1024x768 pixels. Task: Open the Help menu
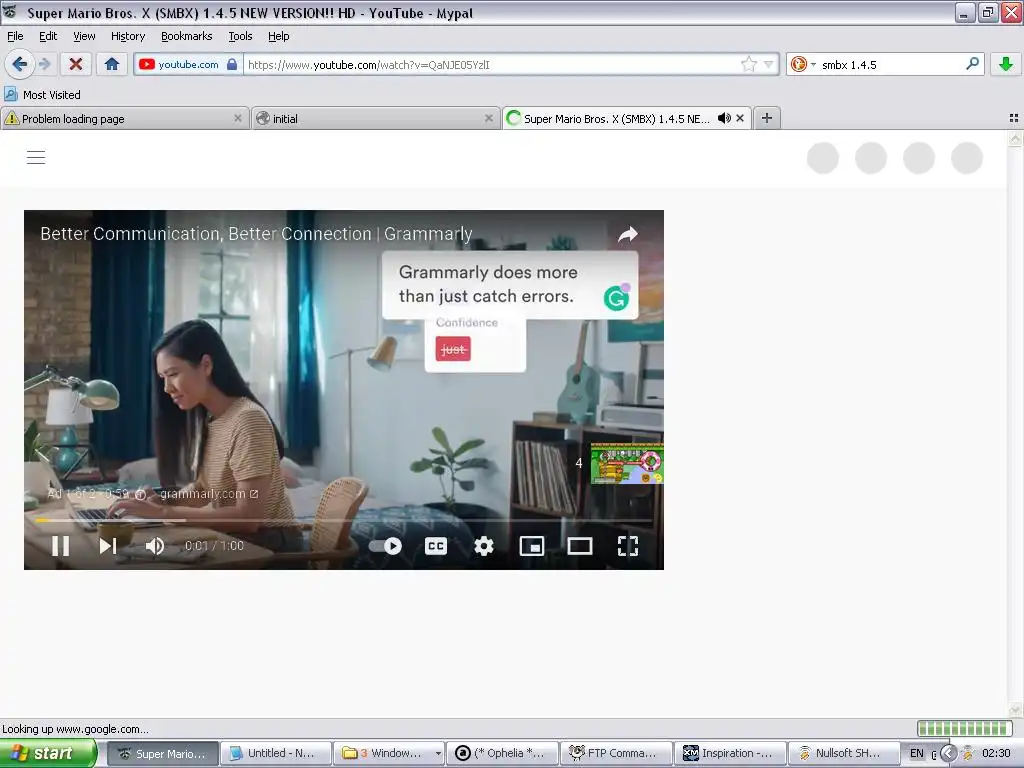click(x=279, y=36)
